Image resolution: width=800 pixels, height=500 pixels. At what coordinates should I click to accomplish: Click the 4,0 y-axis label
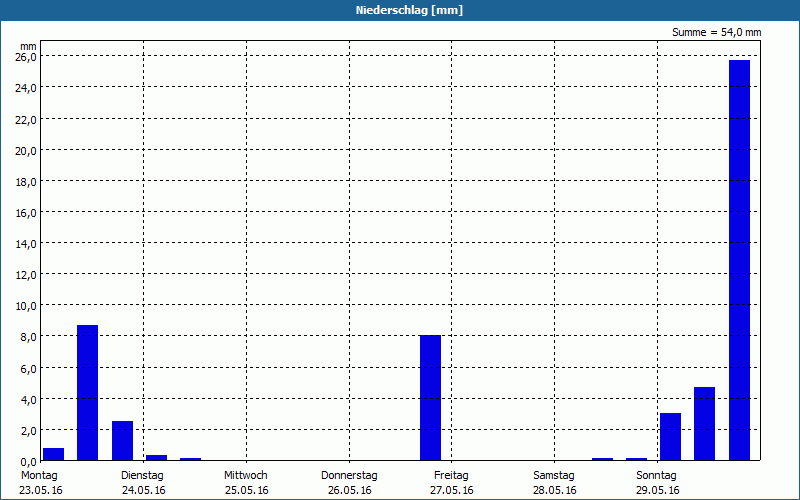coord(28,400)
